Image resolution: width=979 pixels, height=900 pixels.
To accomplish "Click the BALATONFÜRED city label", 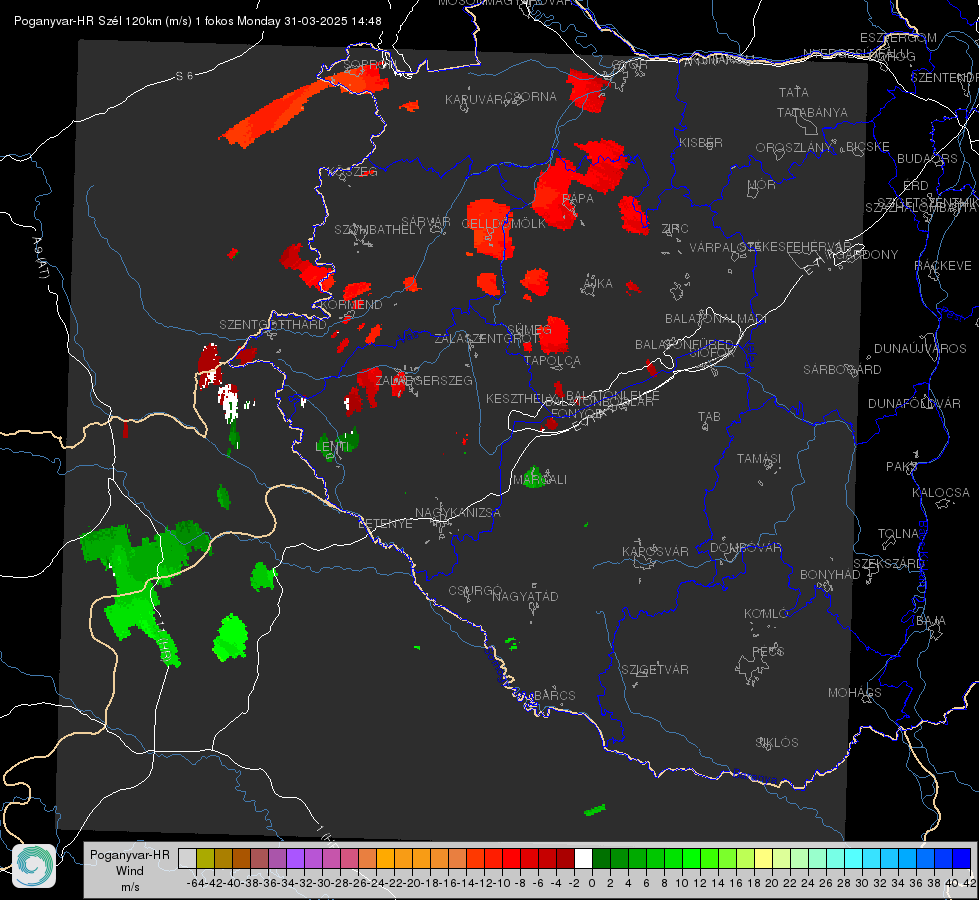I will [684, 345].
